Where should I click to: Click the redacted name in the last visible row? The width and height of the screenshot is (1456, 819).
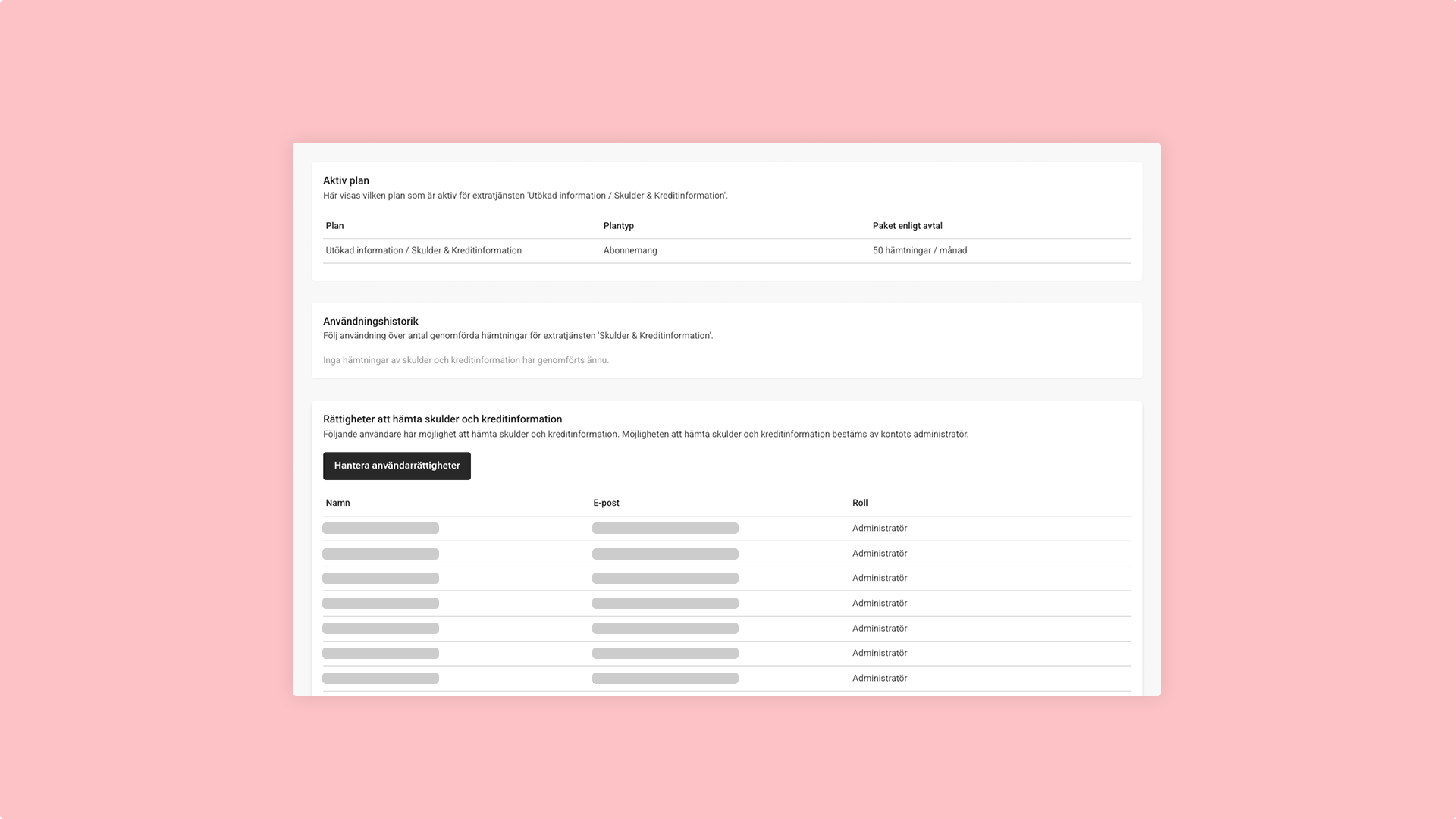(380, 679)
